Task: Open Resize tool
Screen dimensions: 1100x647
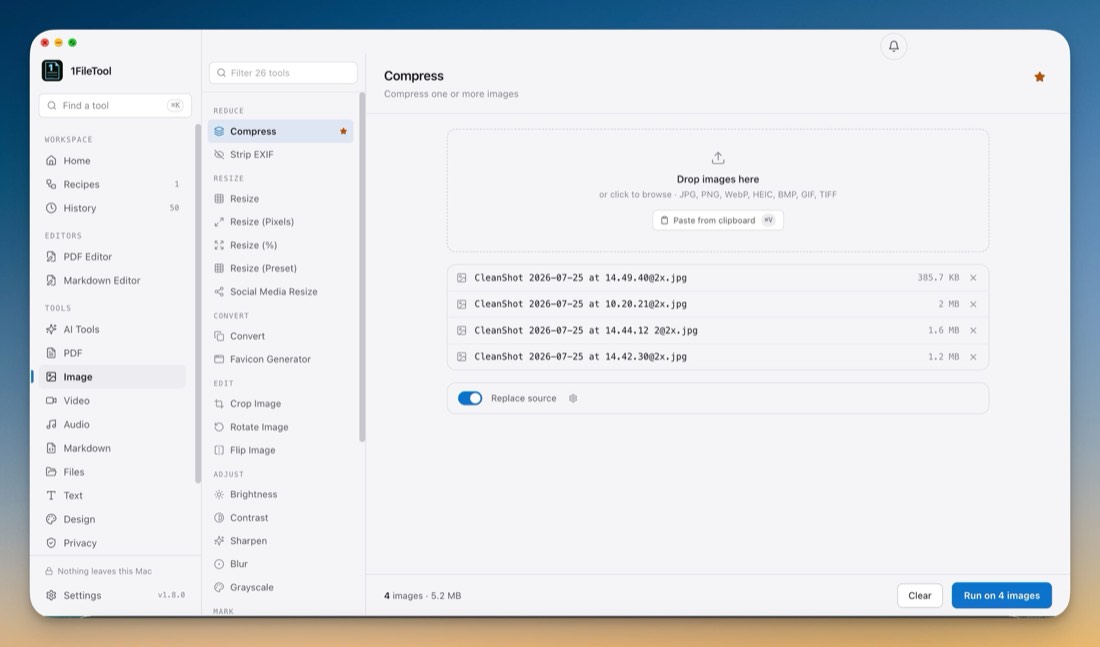Action: [x=281, y=199]
